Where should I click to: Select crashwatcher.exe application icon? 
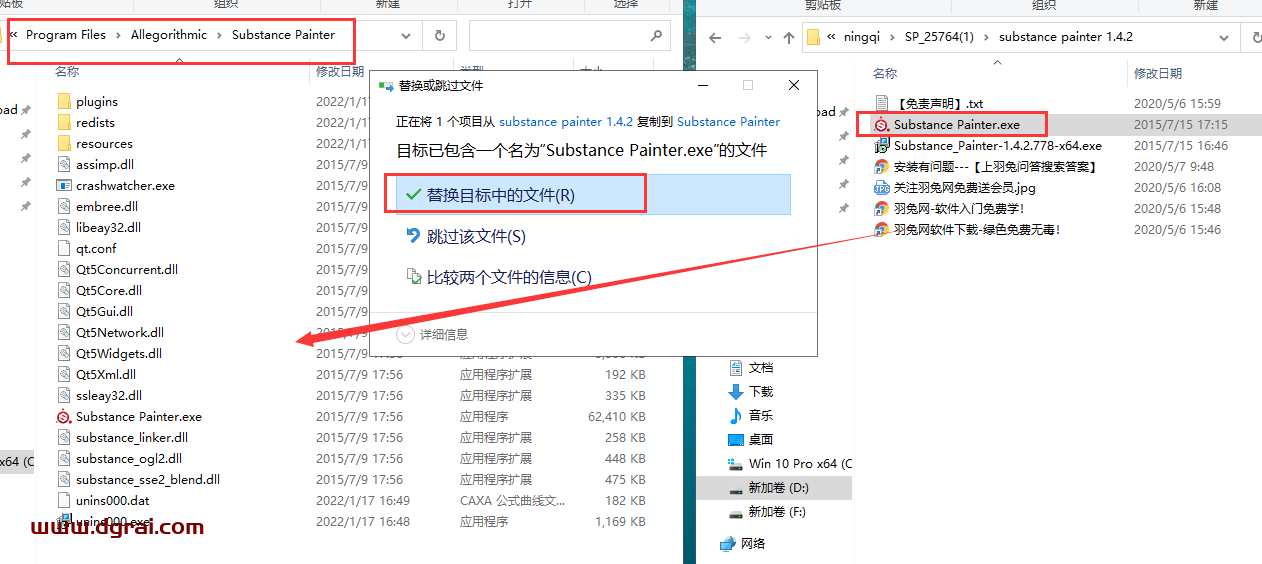click(65, 185)
